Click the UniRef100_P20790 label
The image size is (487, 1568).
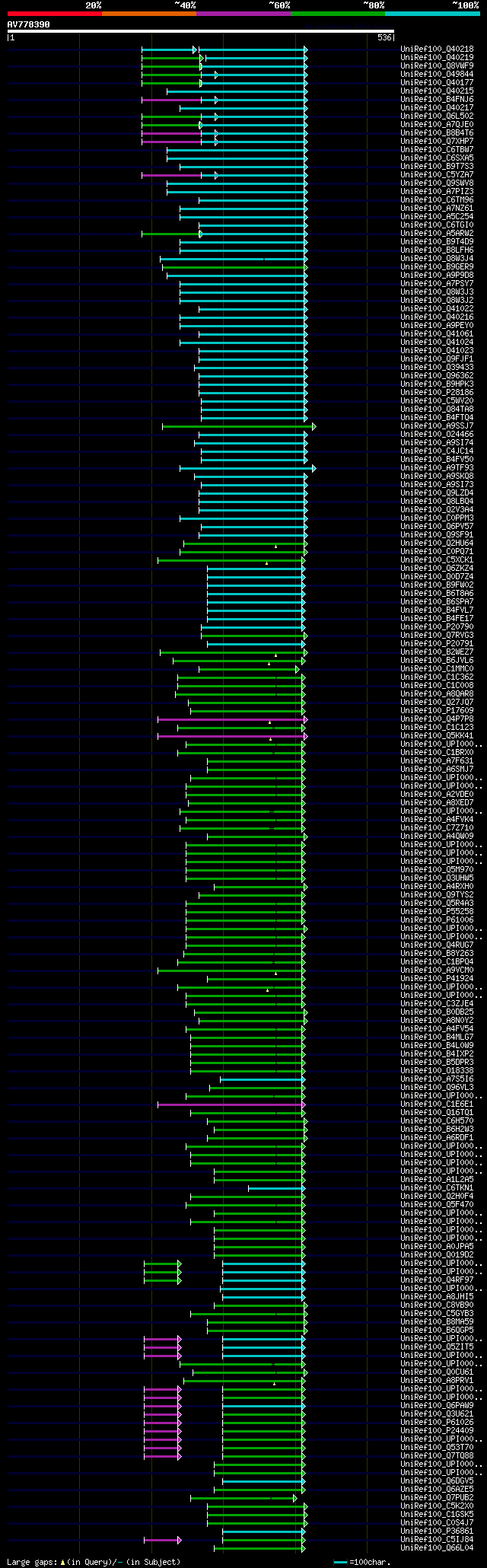(x=437, y=626)
